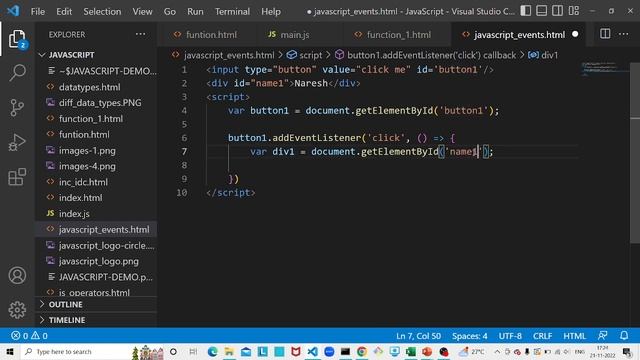Split the editor to the right
Viewport: 640px width, 360px height.
pos(605,34)
